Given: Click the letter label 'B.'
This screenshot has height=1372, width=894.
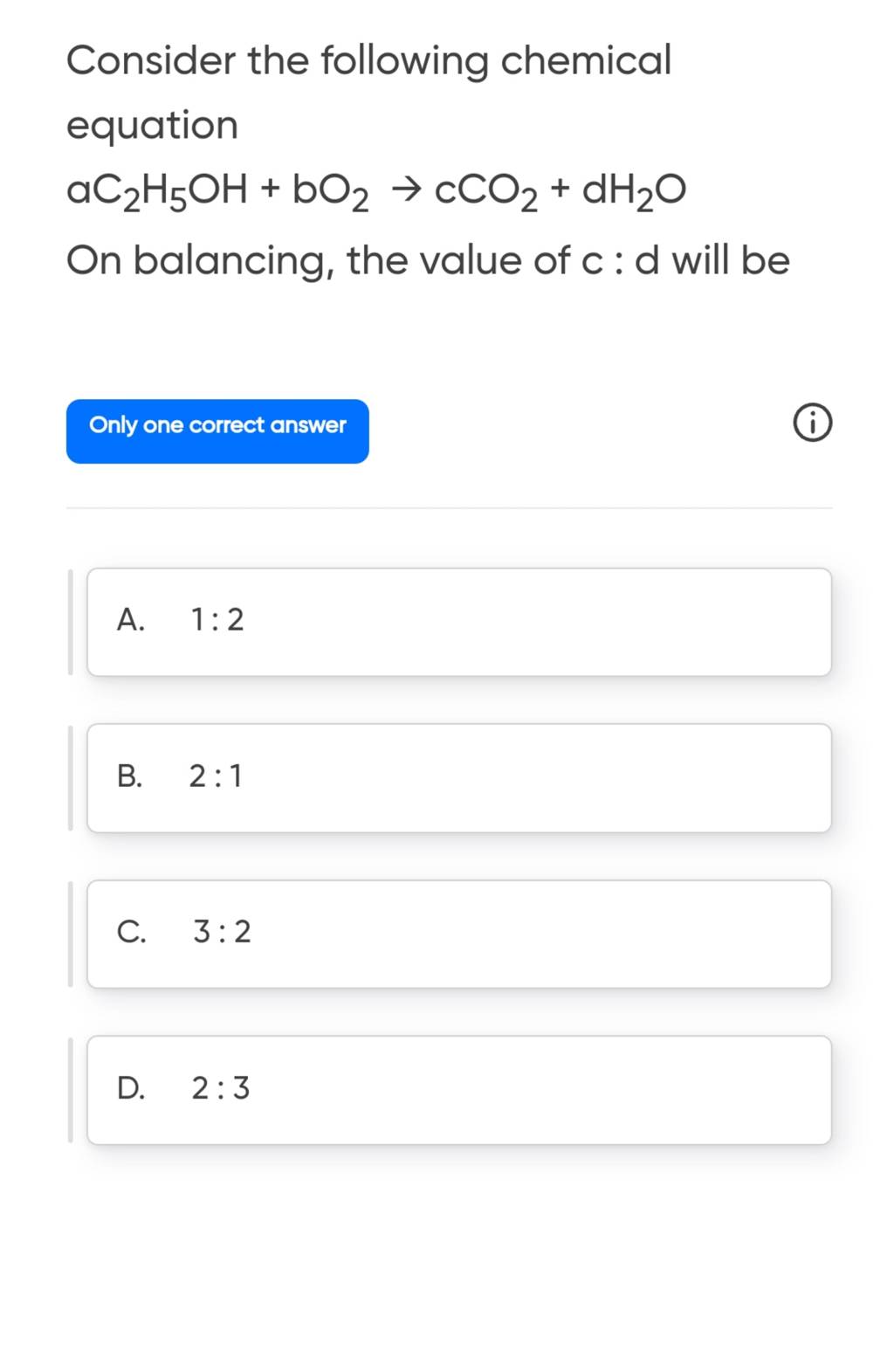Looking at the screenshot, I should pos(129,776).
